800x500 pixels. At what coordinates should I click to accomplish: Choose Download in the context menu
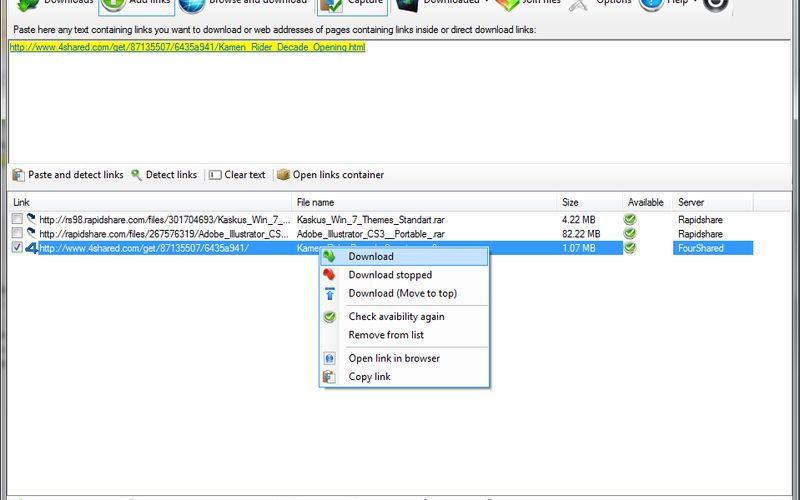tap(404, 257)
